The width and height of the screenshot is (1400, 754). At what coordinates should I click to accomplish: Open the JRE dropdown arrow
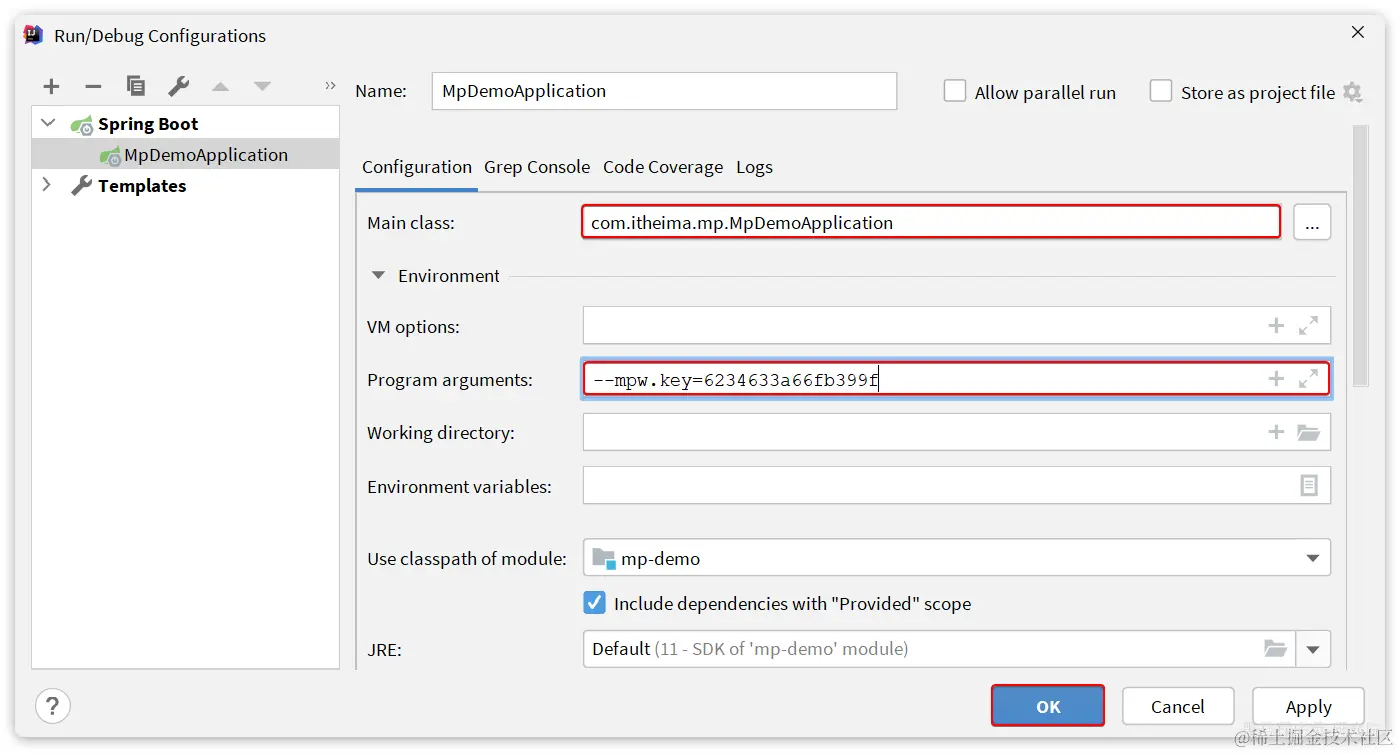click(x=1313, y=650)
